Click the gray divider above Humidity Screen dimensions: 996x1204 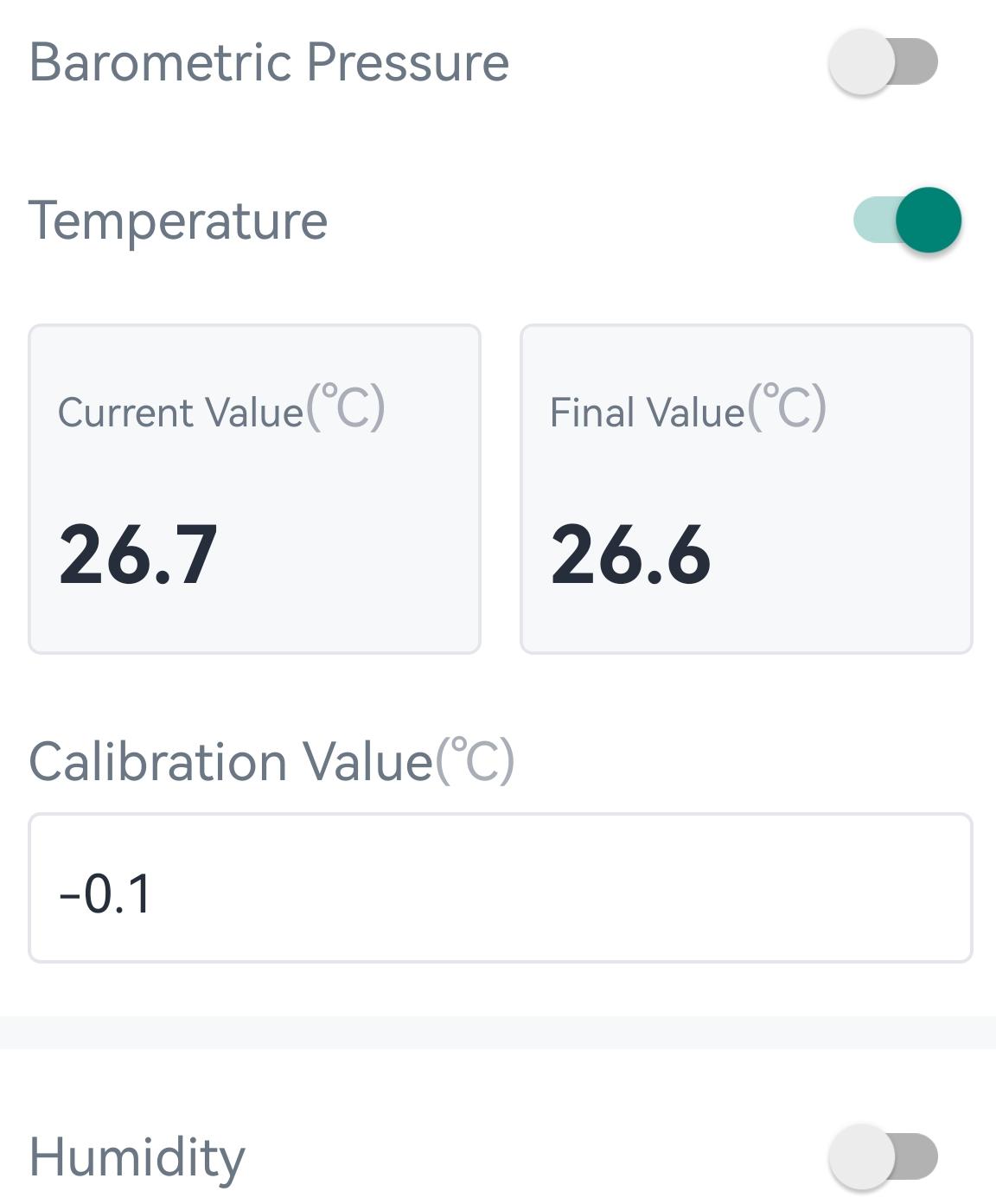coord(498,1032)
